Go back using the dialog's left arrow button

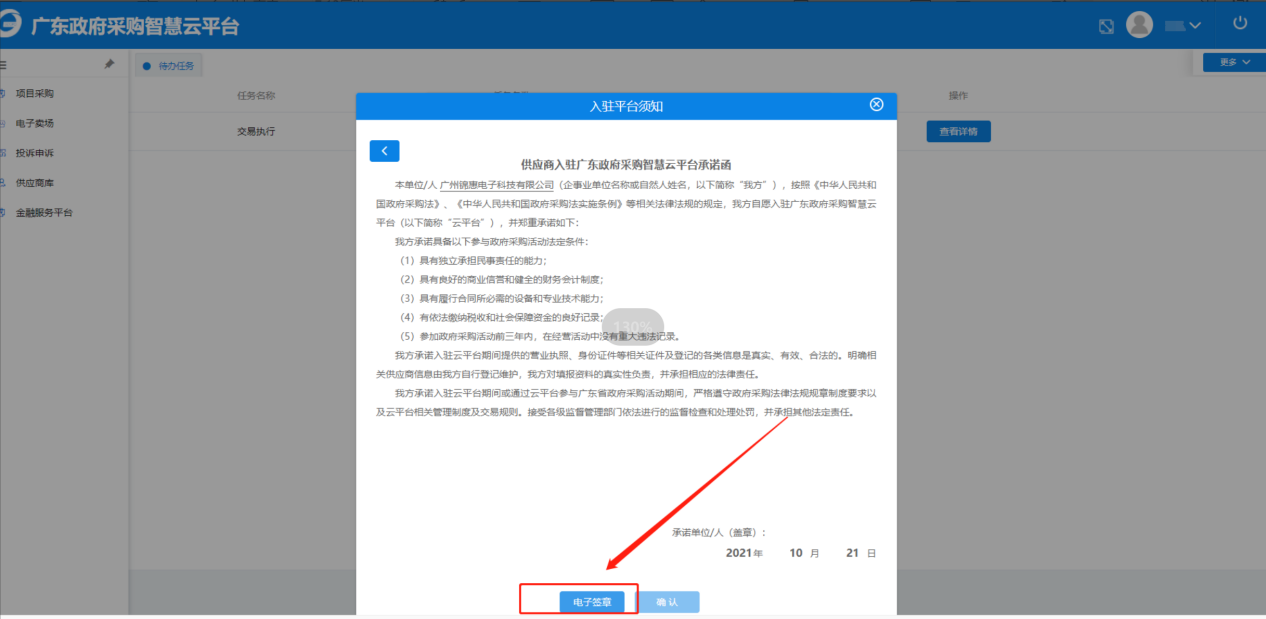click(x=384, y=150)
